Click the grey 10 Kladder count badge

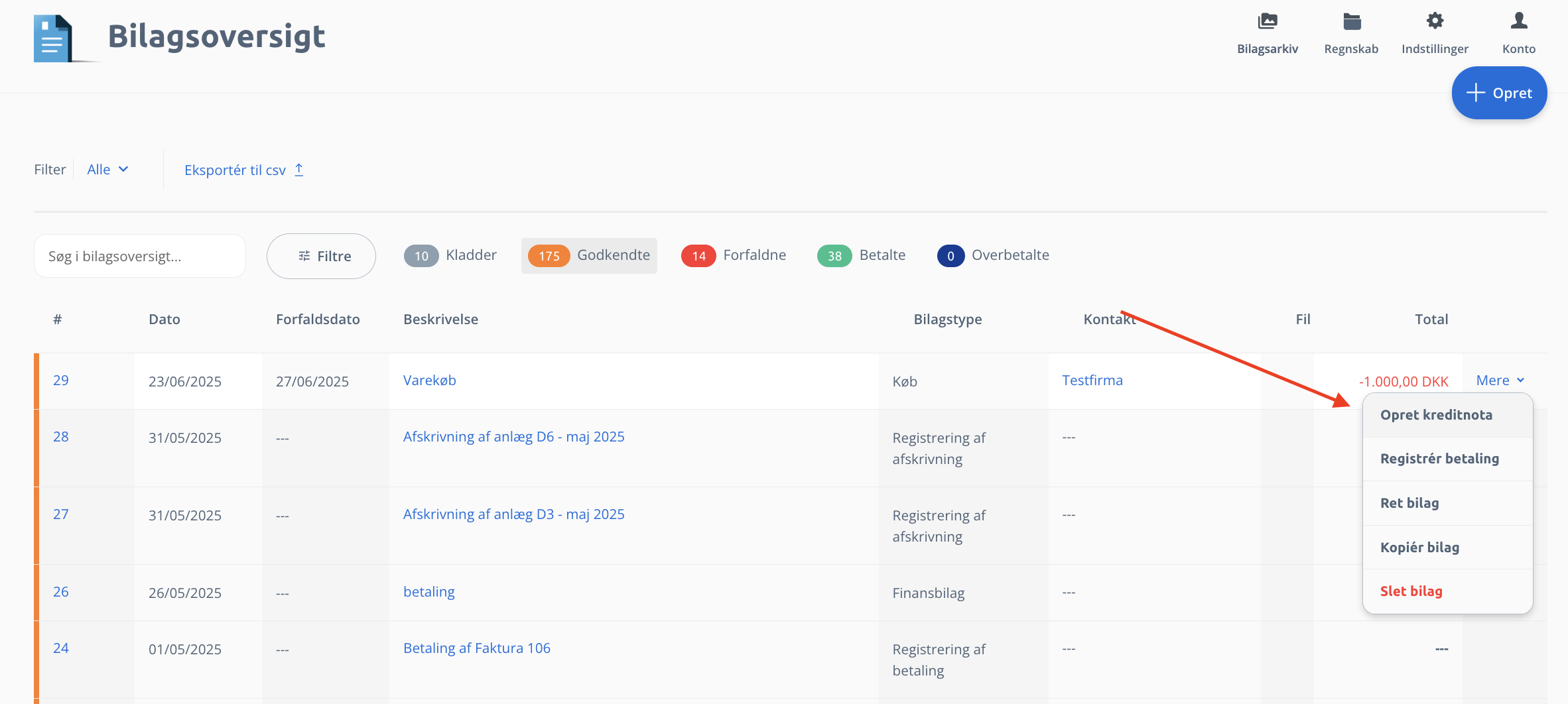coord(421,256)
